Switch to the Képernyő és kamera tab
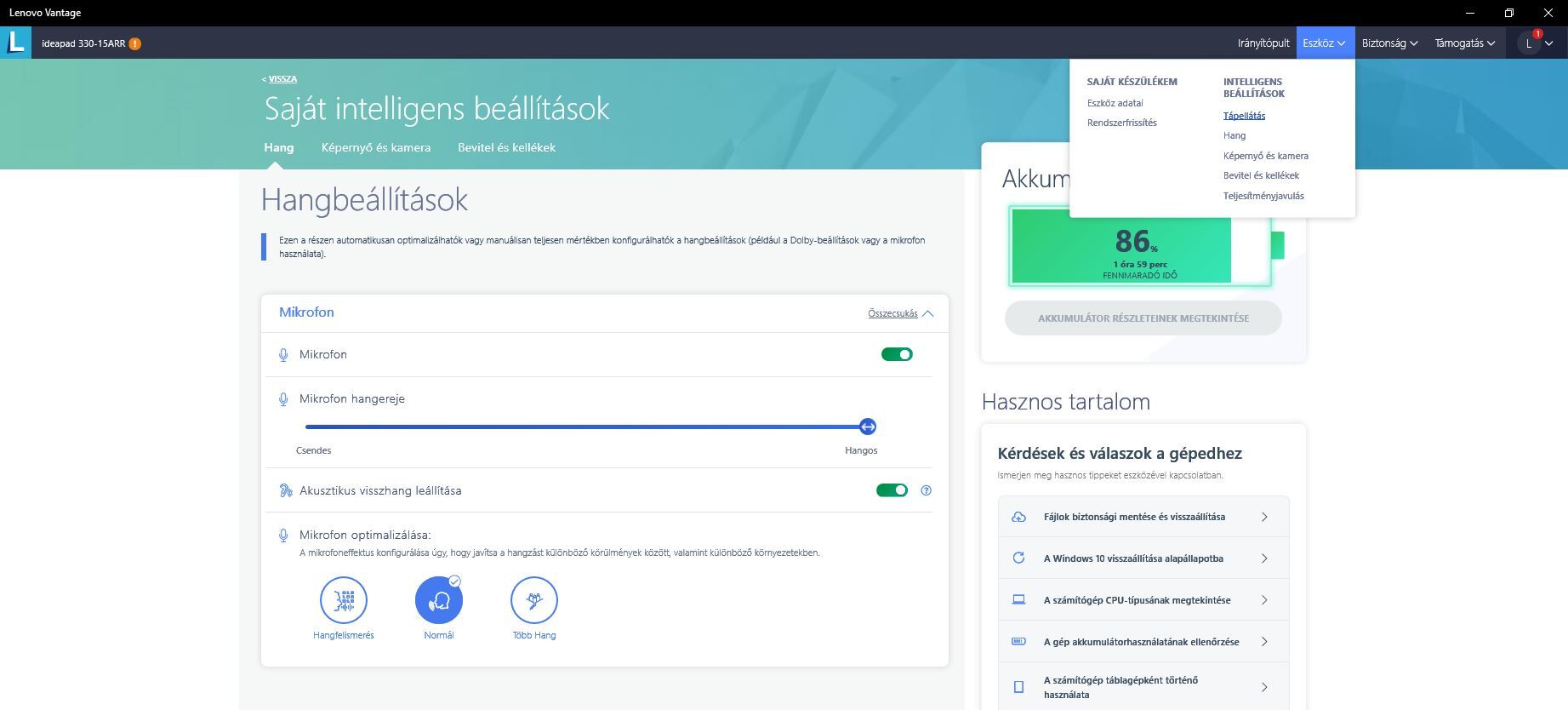The height and width of the screenshot is (710, 1568). (376, 147)
